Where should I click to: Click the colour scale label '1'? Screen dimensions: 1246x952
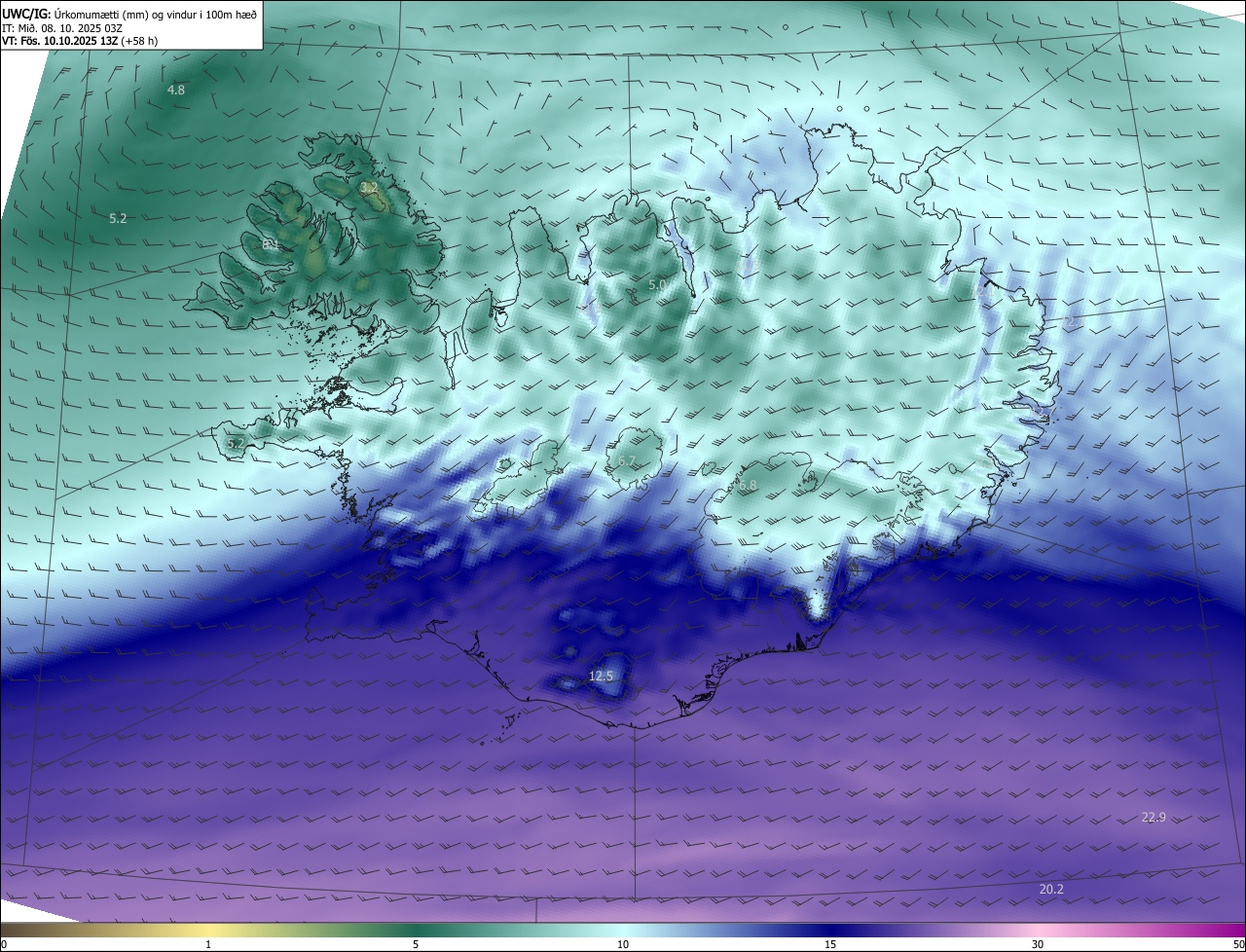coord(208,944)
